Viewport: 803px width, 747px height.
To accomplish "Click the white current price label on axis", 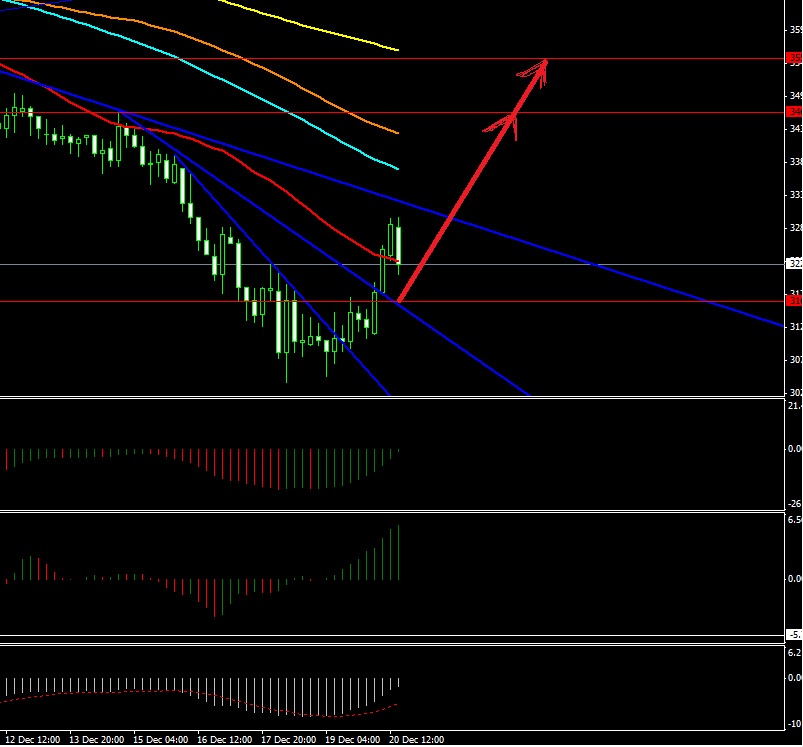I will point(794,264).
